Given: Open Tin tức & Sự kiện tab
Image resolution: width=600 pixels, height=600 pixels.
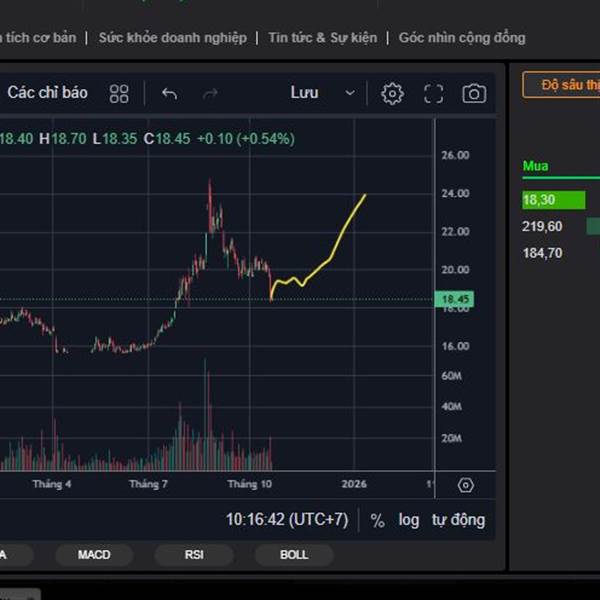Looking at the screenshot, I should click(323, 38).
